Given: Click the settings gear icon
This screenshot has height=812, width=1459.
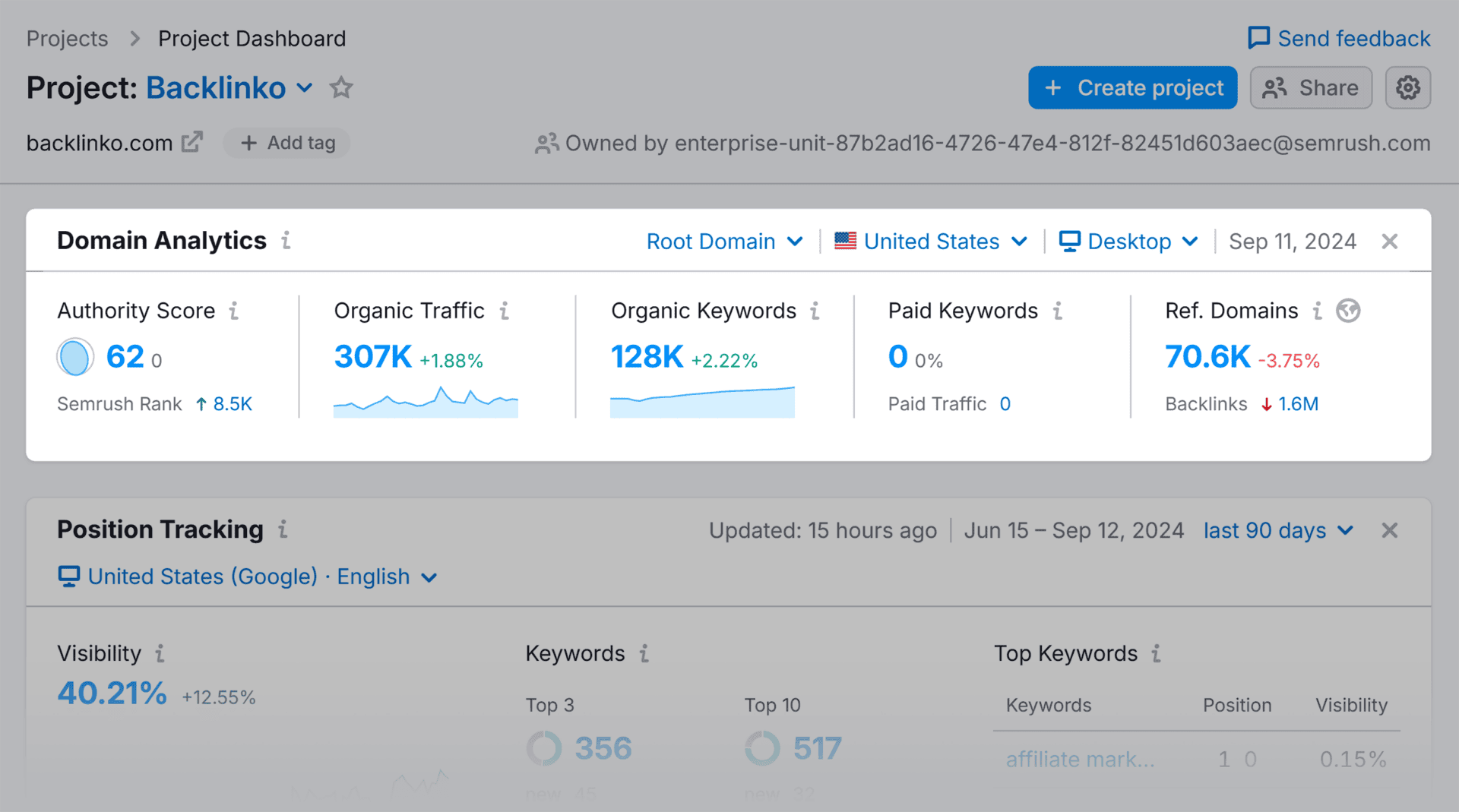Looking at the screenshot, I should tap(1408, 87).
